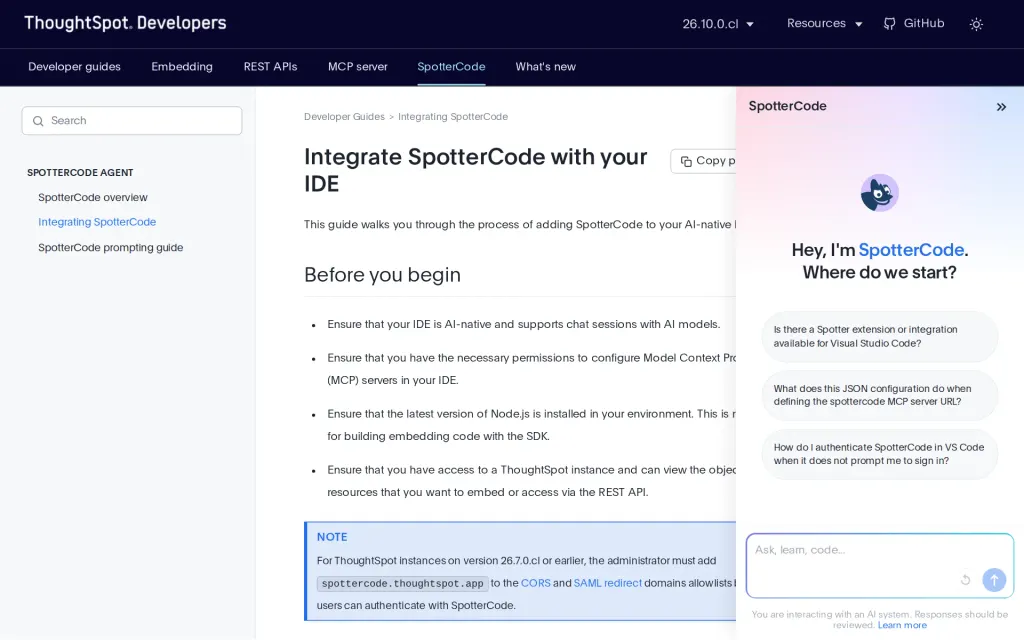Open the GitHub link

click(914, 24)
